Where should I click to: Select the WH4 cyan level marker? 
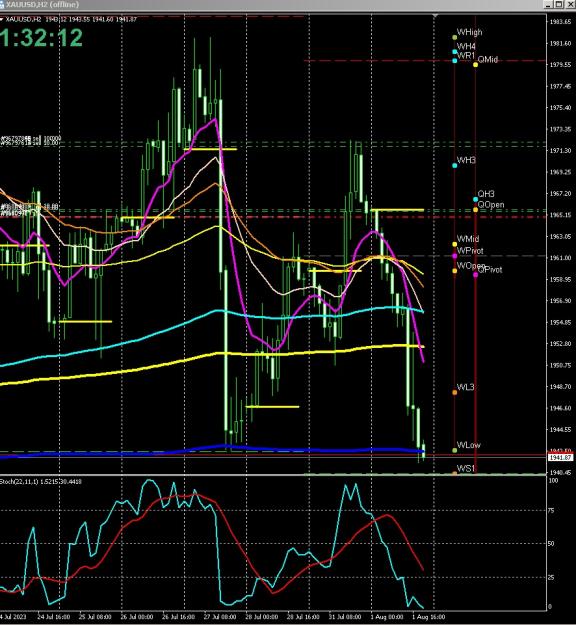click(x=455, y=52)
